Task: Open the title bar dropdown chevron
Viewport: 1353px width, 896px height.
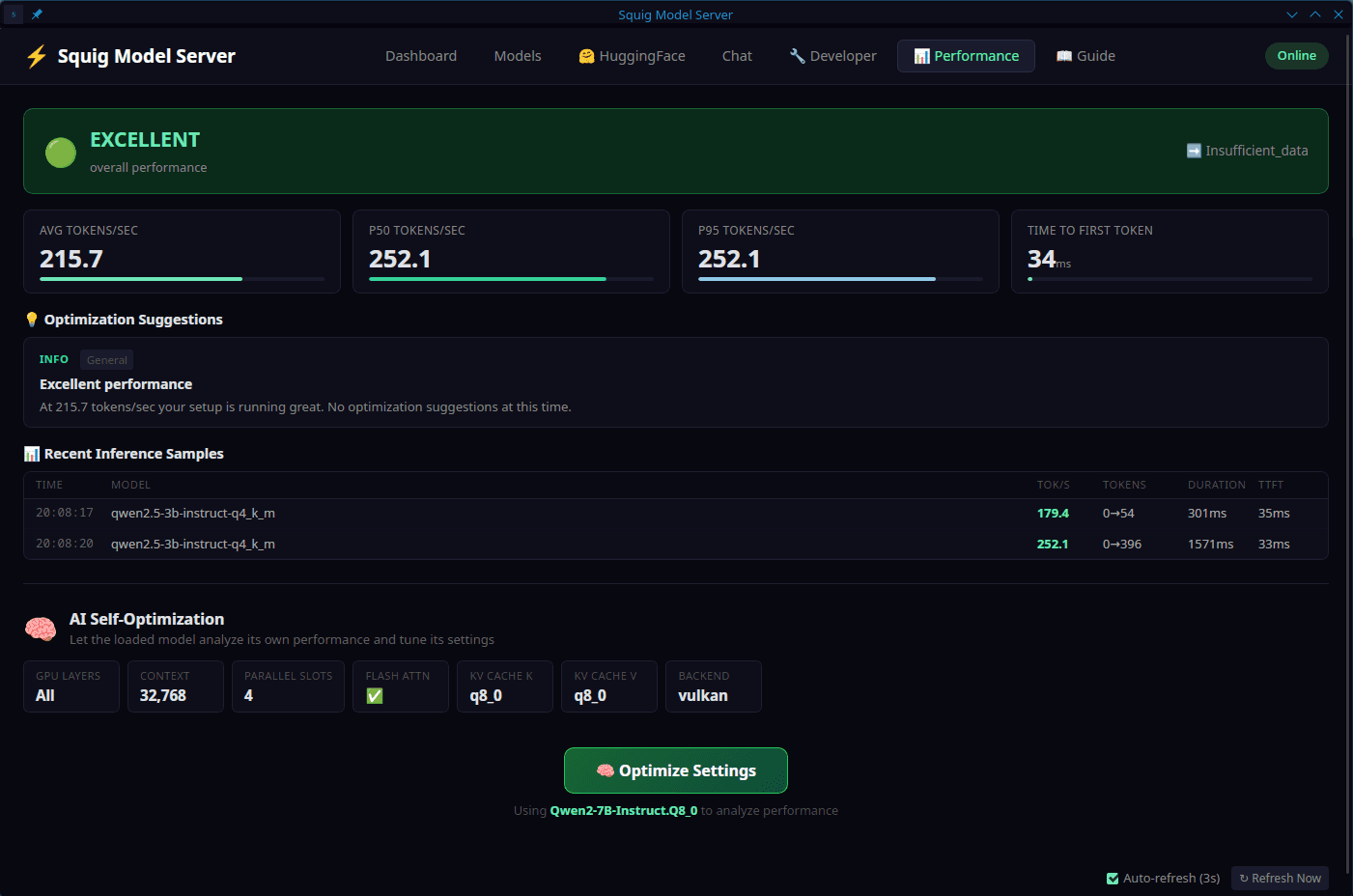Action: click(1292, 14)
